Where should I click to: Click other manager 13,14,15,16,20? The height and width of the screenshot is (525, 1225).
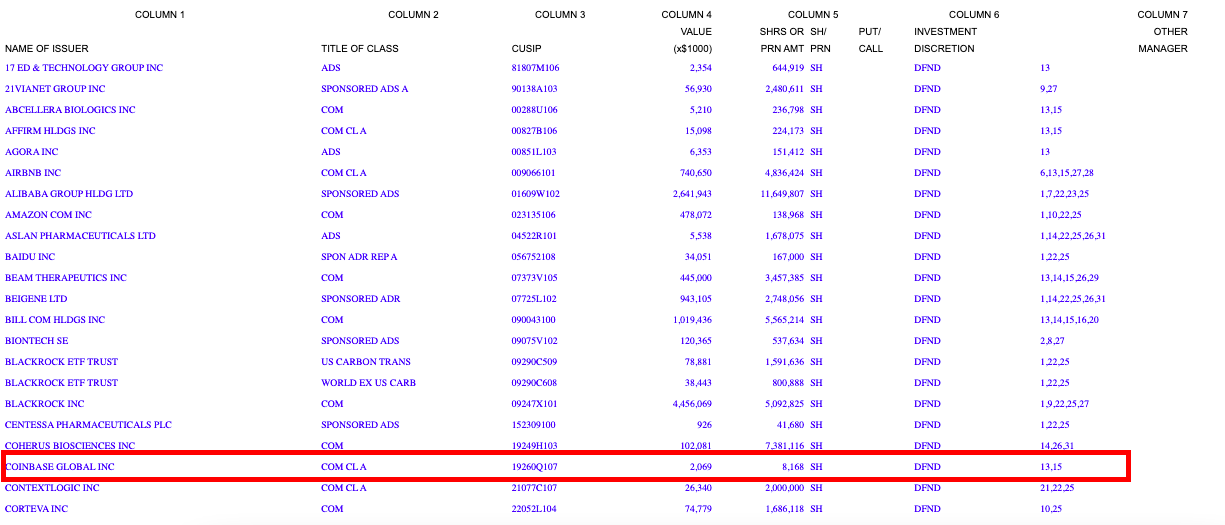1069,320
